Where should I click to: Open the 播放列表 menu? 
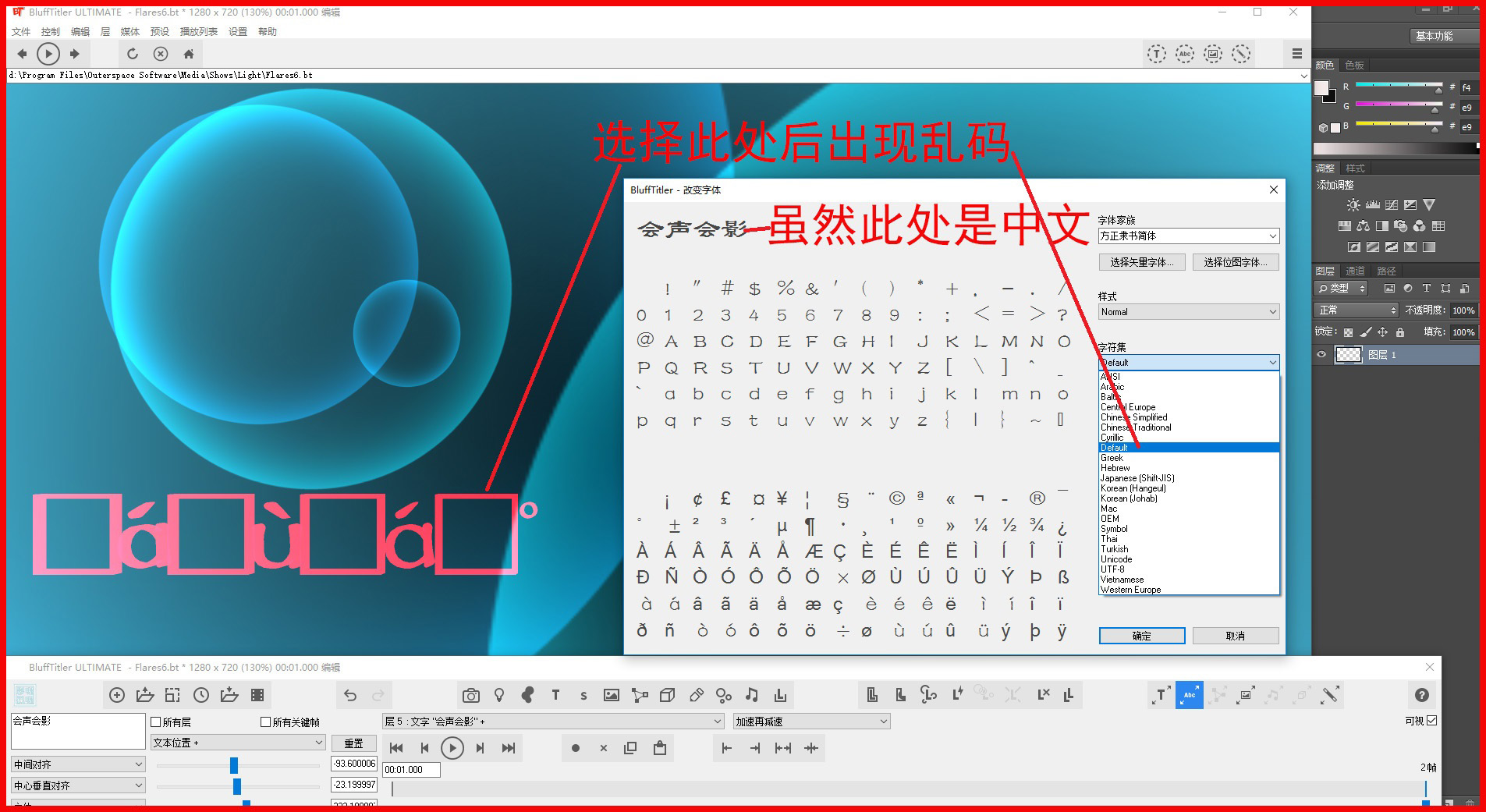[199, 32]
